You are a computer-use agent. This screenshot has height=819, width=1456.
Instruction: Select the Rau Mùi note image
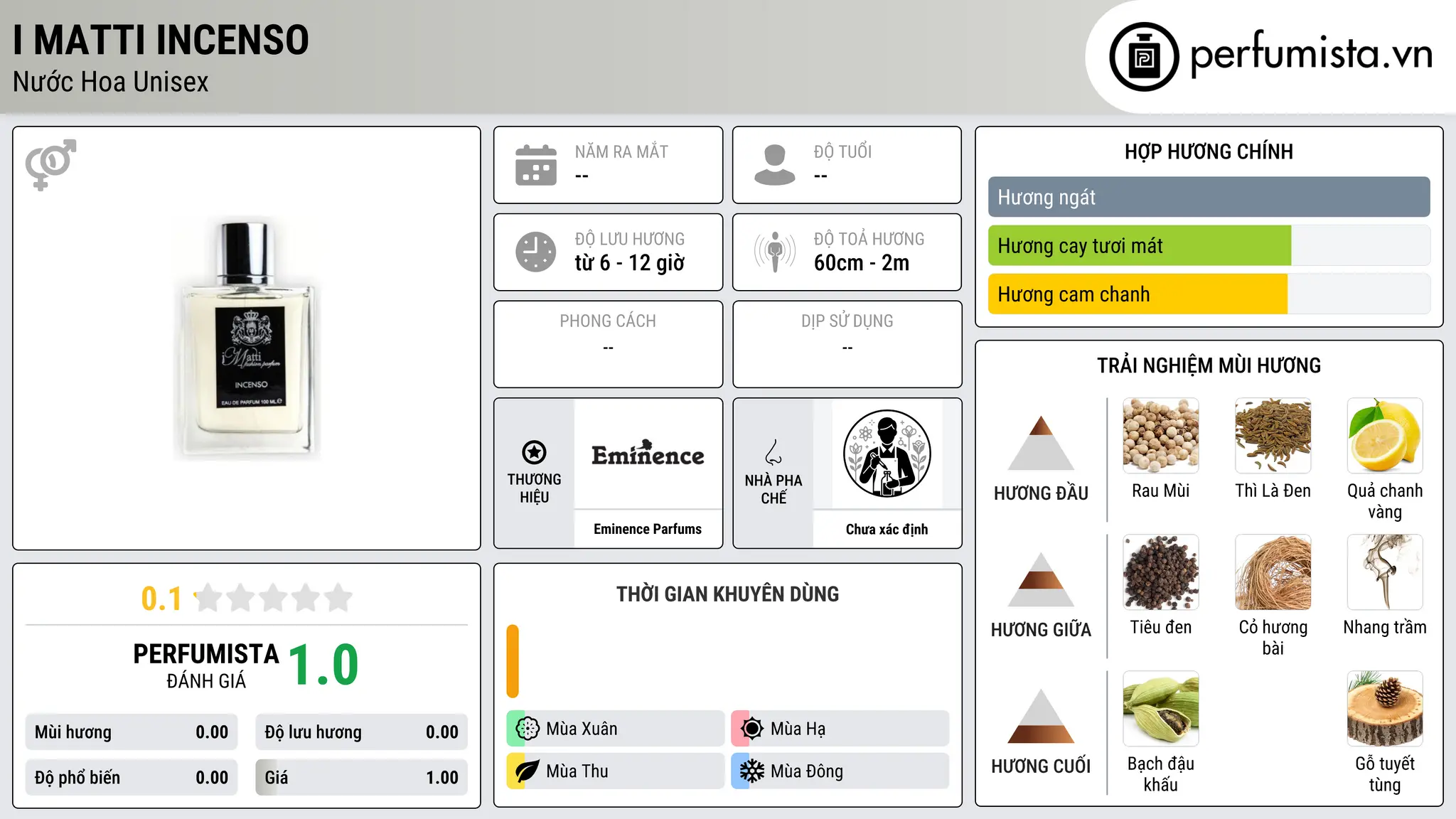1161,436
